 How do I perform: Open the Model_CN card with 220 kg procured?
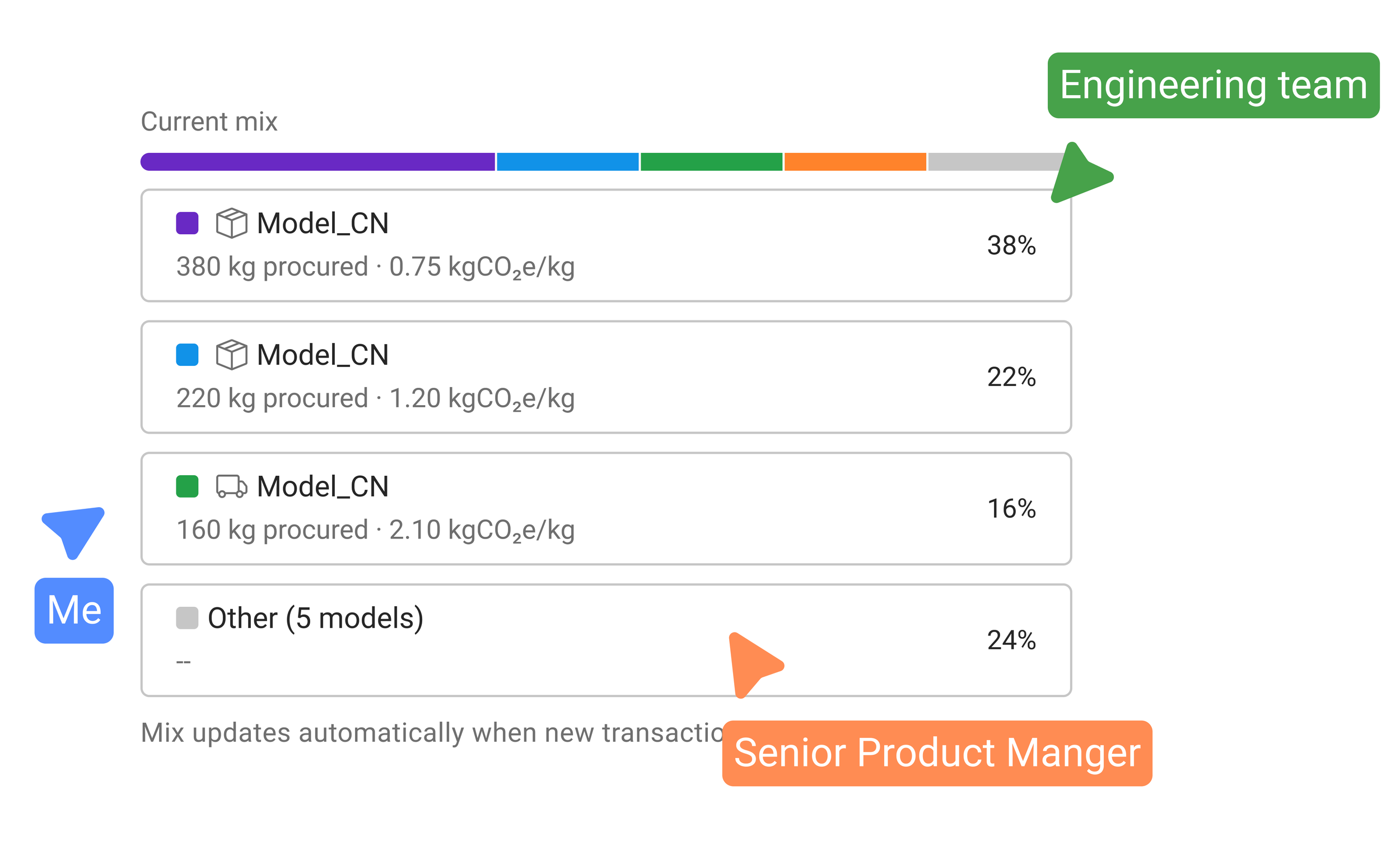pos(606,377)
